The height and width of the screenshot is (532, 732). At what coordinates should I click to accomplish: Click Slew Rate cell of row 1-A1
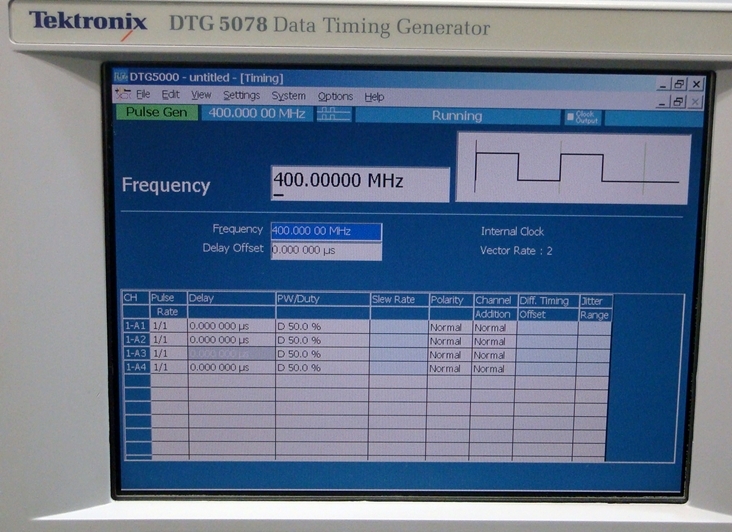(399, 327)
